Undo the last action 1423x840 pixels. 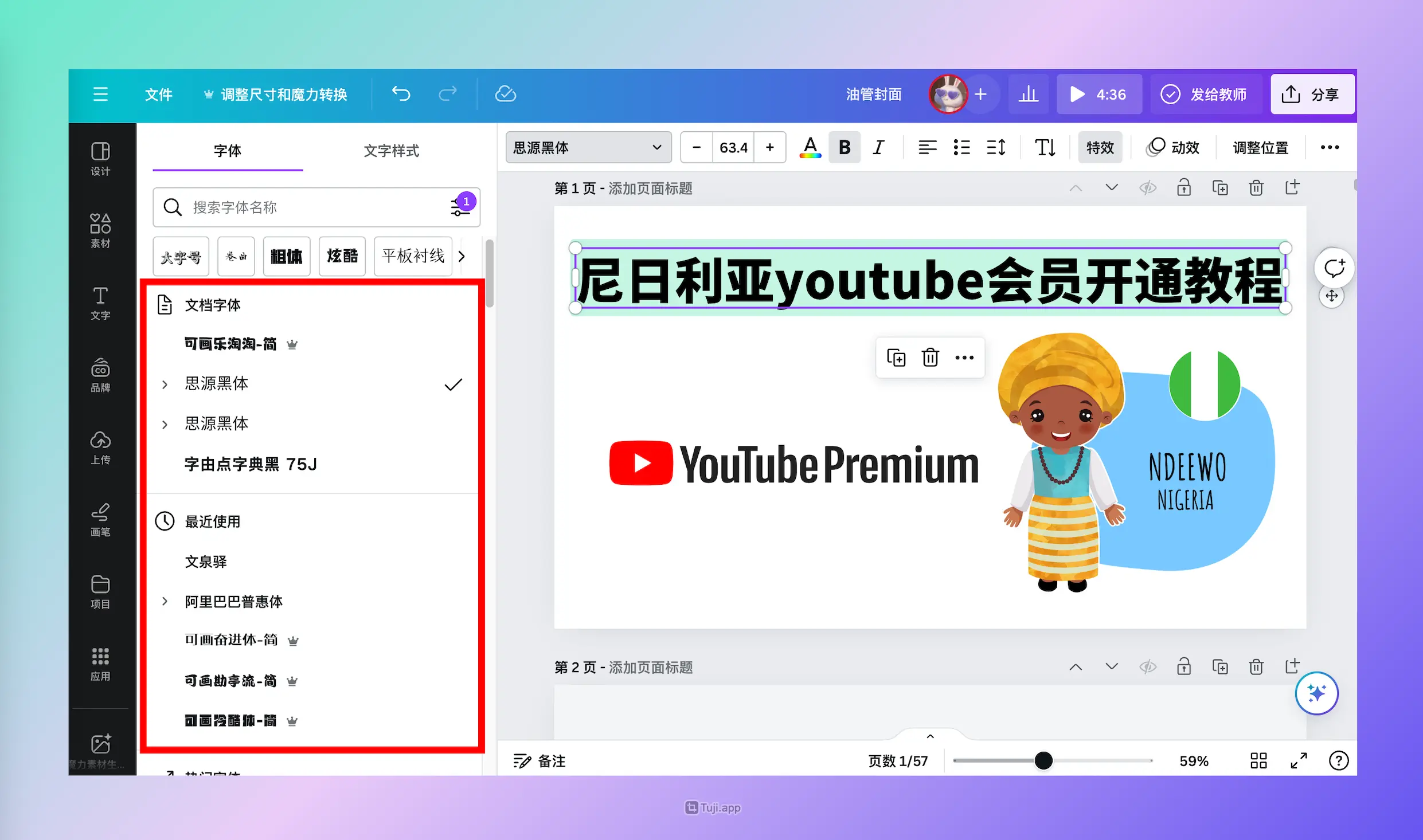point(401,94)
